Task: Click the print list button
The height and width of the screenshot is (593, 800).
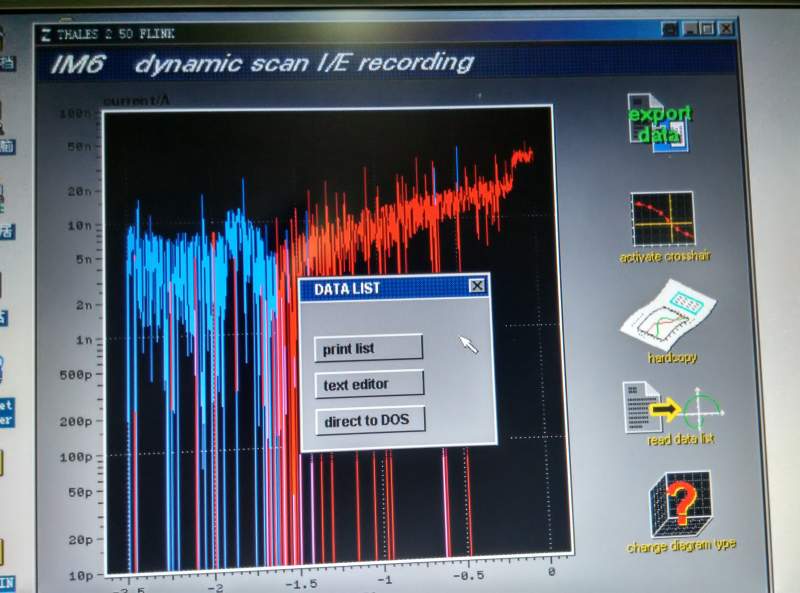Action: pyautogui.click(x=368, y=349)
